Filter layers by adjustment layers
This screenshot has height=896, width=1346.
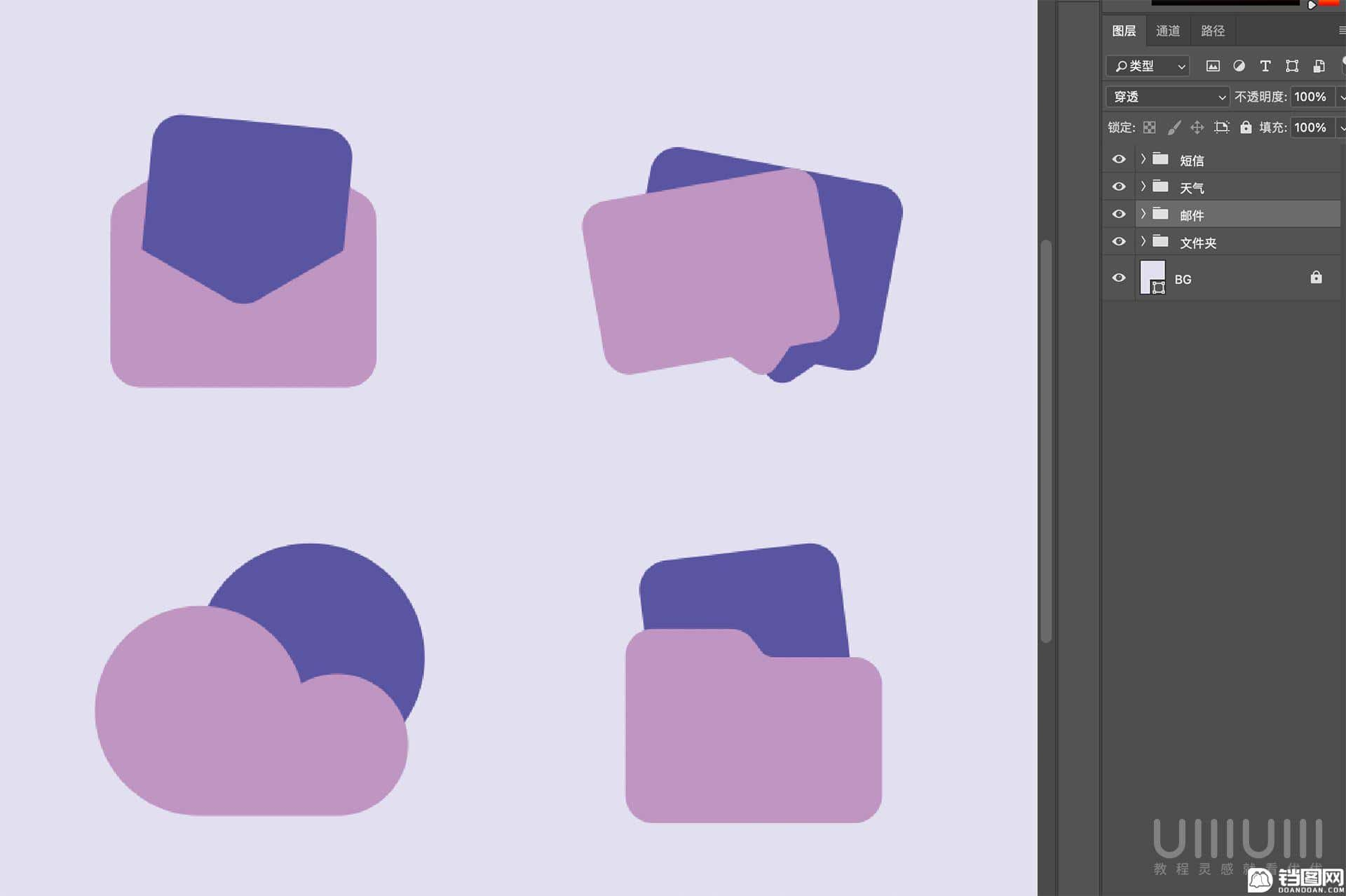pos(1239,66)
